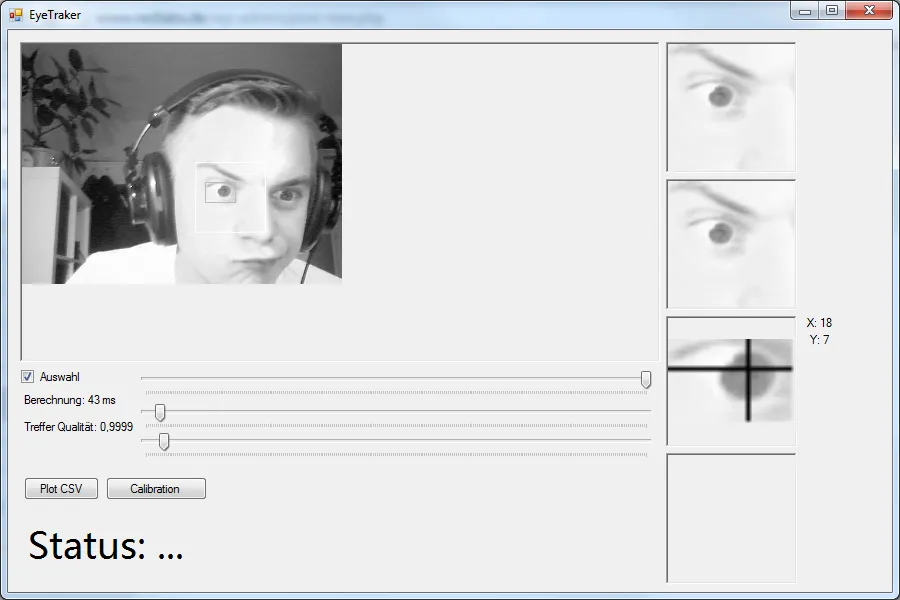Screen dimensions: 900x600
Task: Click the Y: 7 coordinate readout
Action: (819, 340)
